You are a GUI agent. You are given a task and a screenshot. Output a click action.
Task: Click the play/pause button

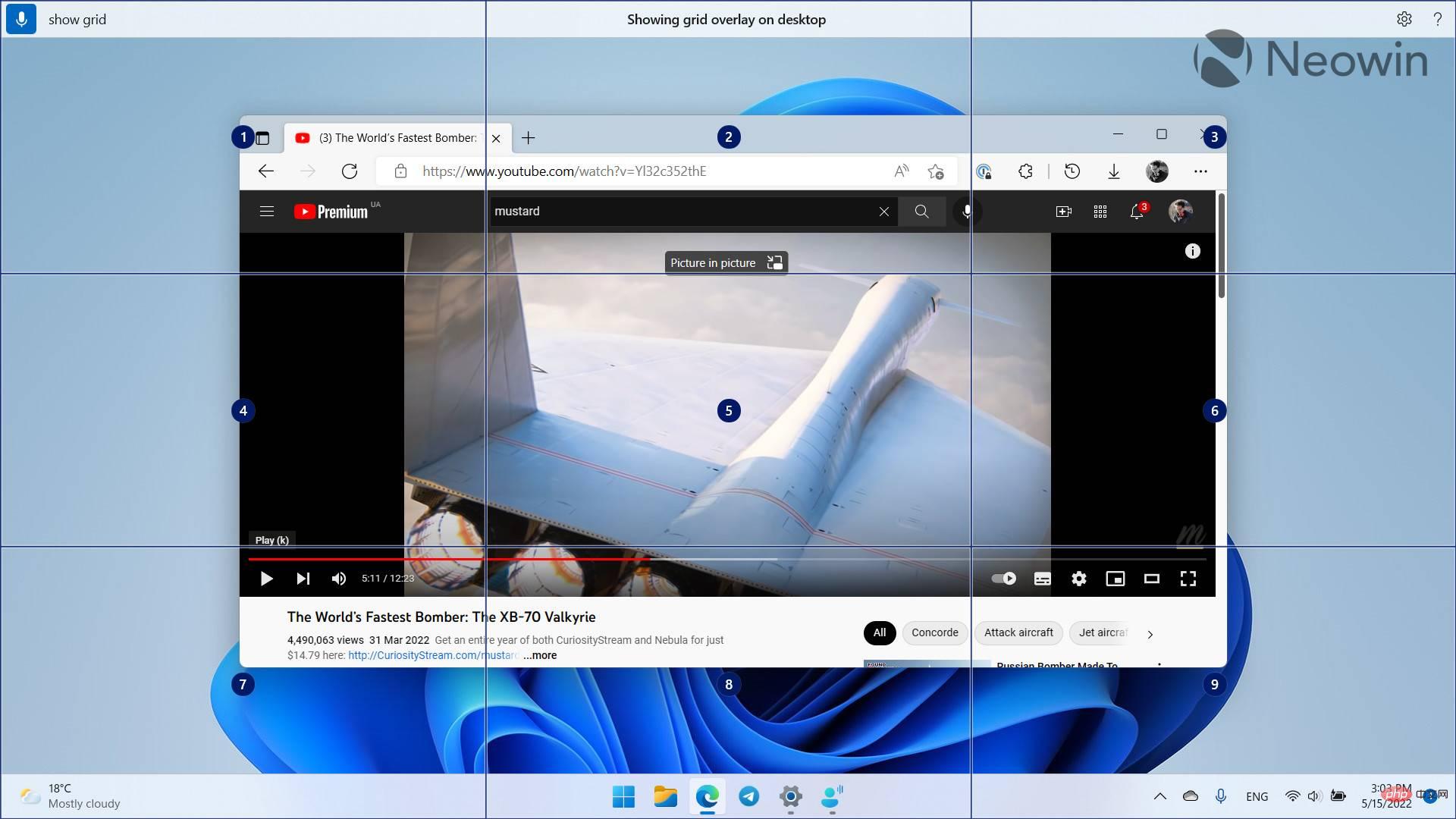click(x=266, y=577)
